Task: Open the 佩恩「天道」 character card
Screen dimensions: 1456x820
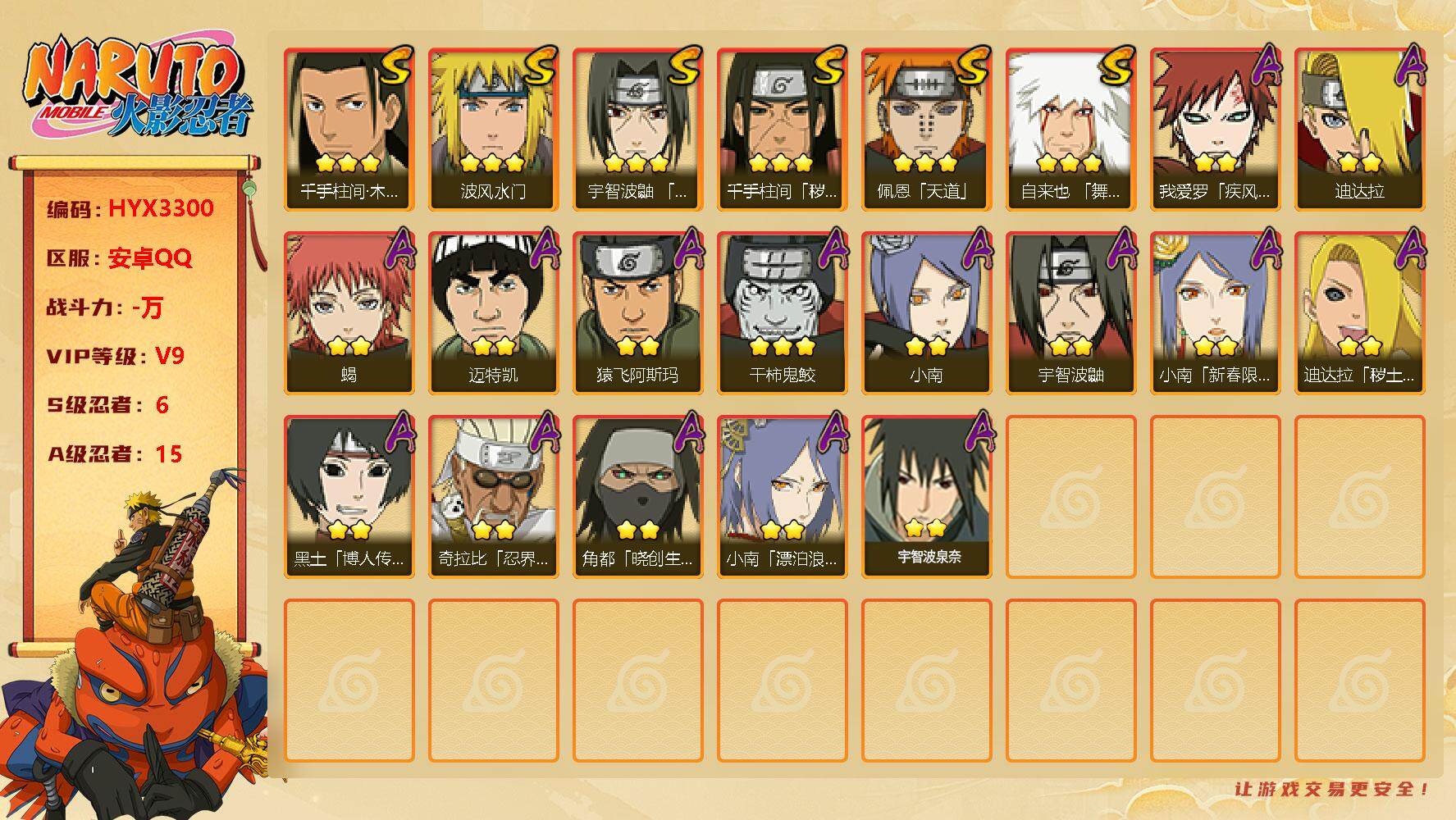Action: coord(926,130)
